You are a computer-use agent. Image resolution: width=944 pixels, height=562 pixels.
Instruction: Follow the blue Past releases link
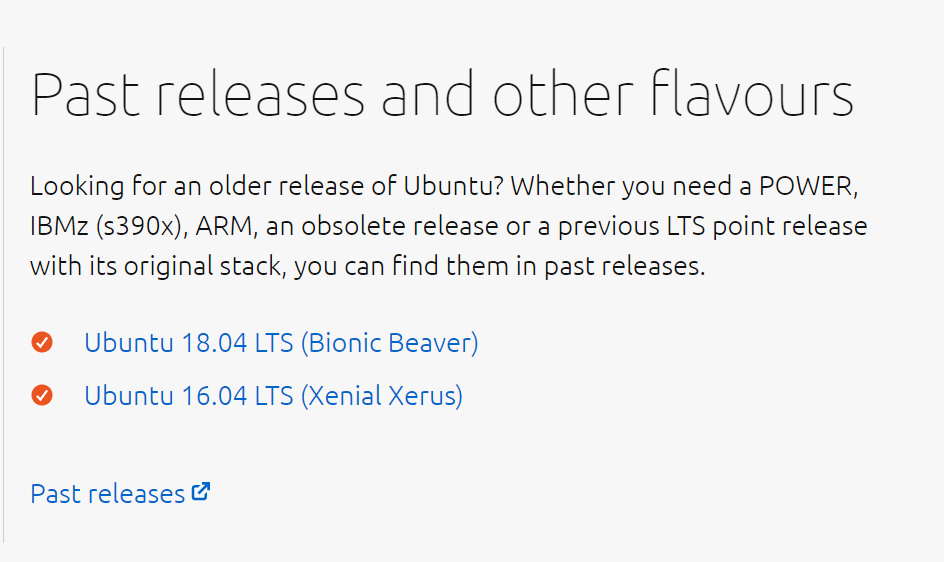coord(107,494)
